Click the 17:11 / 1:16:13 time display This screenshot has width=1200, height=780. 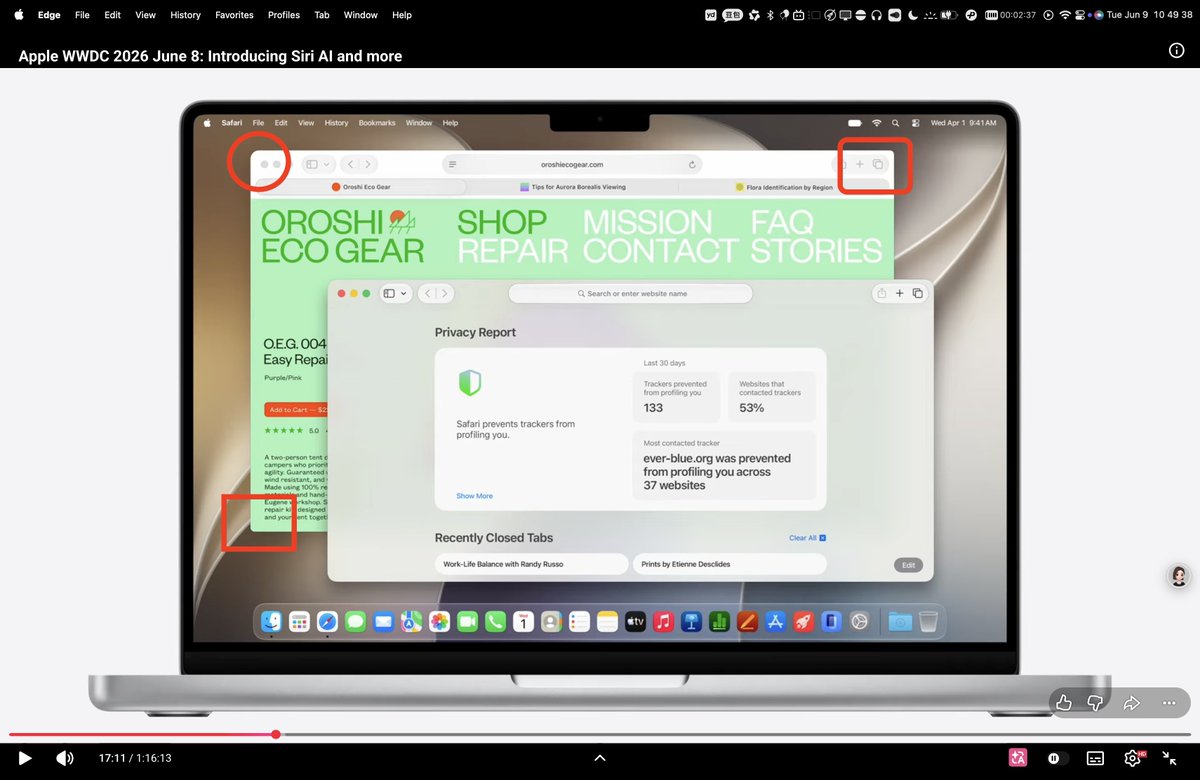pyautogui.click(x=135, y=758)
